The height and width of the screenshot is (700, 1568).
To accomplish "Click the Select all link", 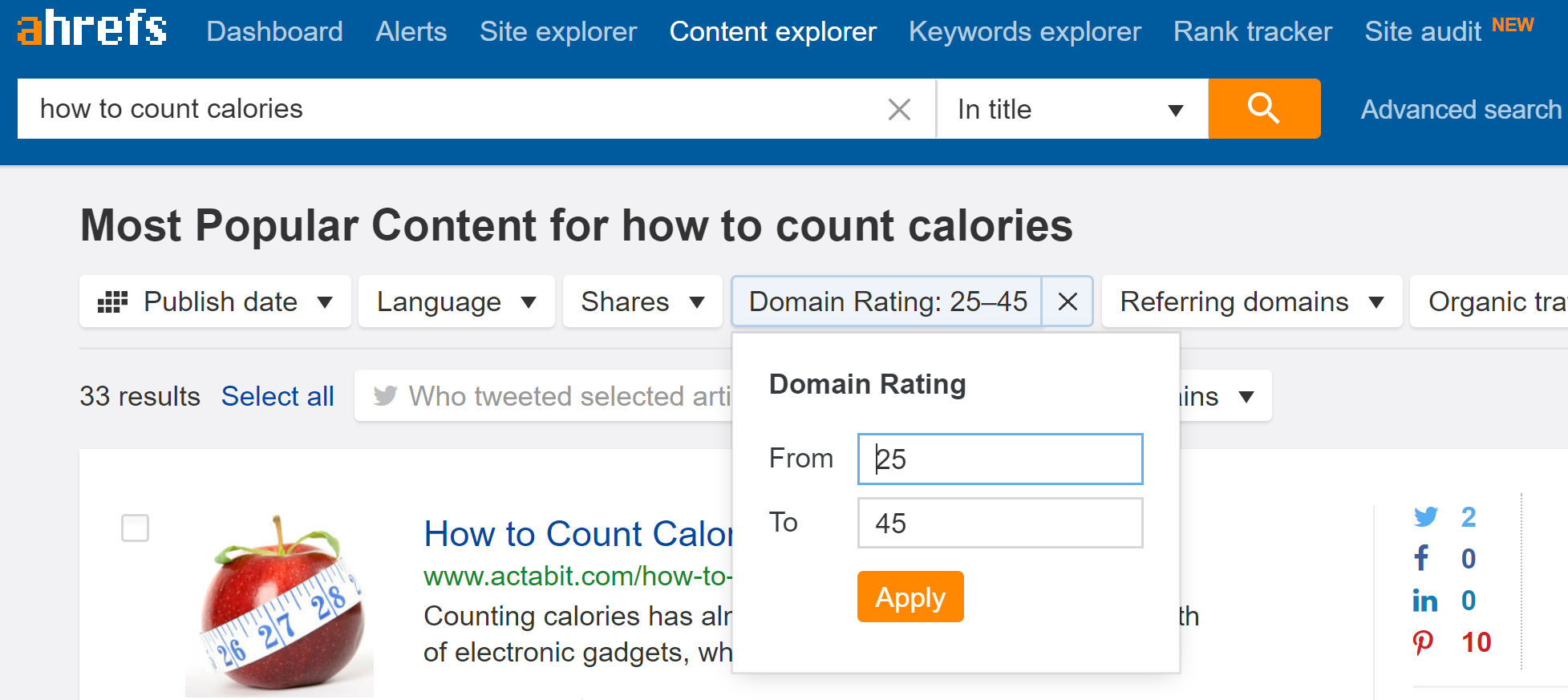I will click(278, 396).
